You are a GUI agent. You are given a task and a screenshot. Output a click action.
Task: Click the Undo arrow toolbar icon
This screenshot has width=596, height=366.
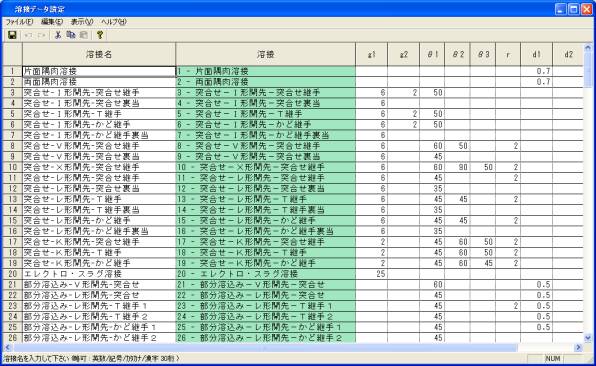28,35
